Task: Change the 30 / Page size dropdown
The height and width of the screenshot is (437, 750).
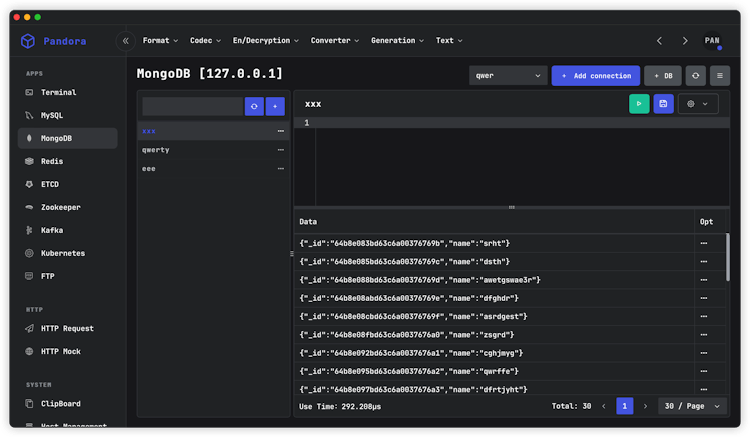Action: (692, 406)
